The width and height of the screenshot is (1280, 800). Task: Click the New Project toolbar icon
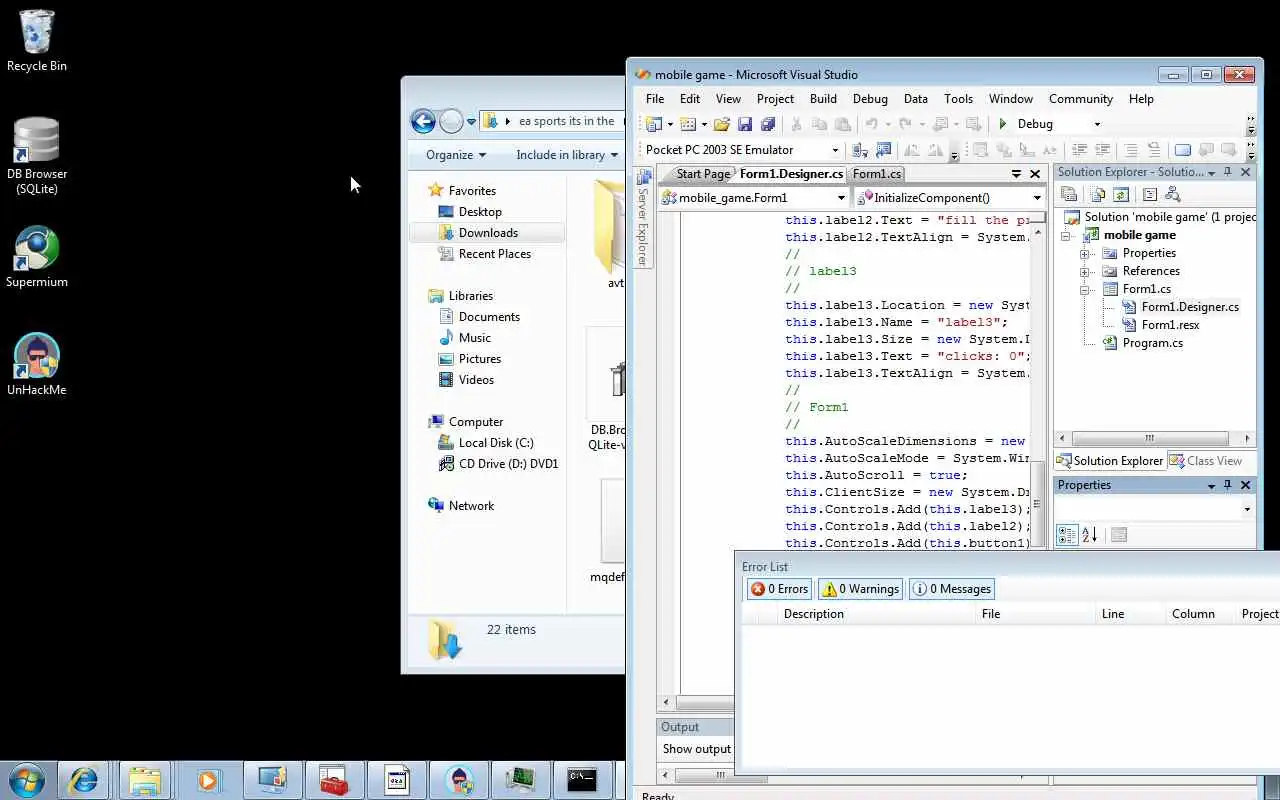[x=653, y=124]
